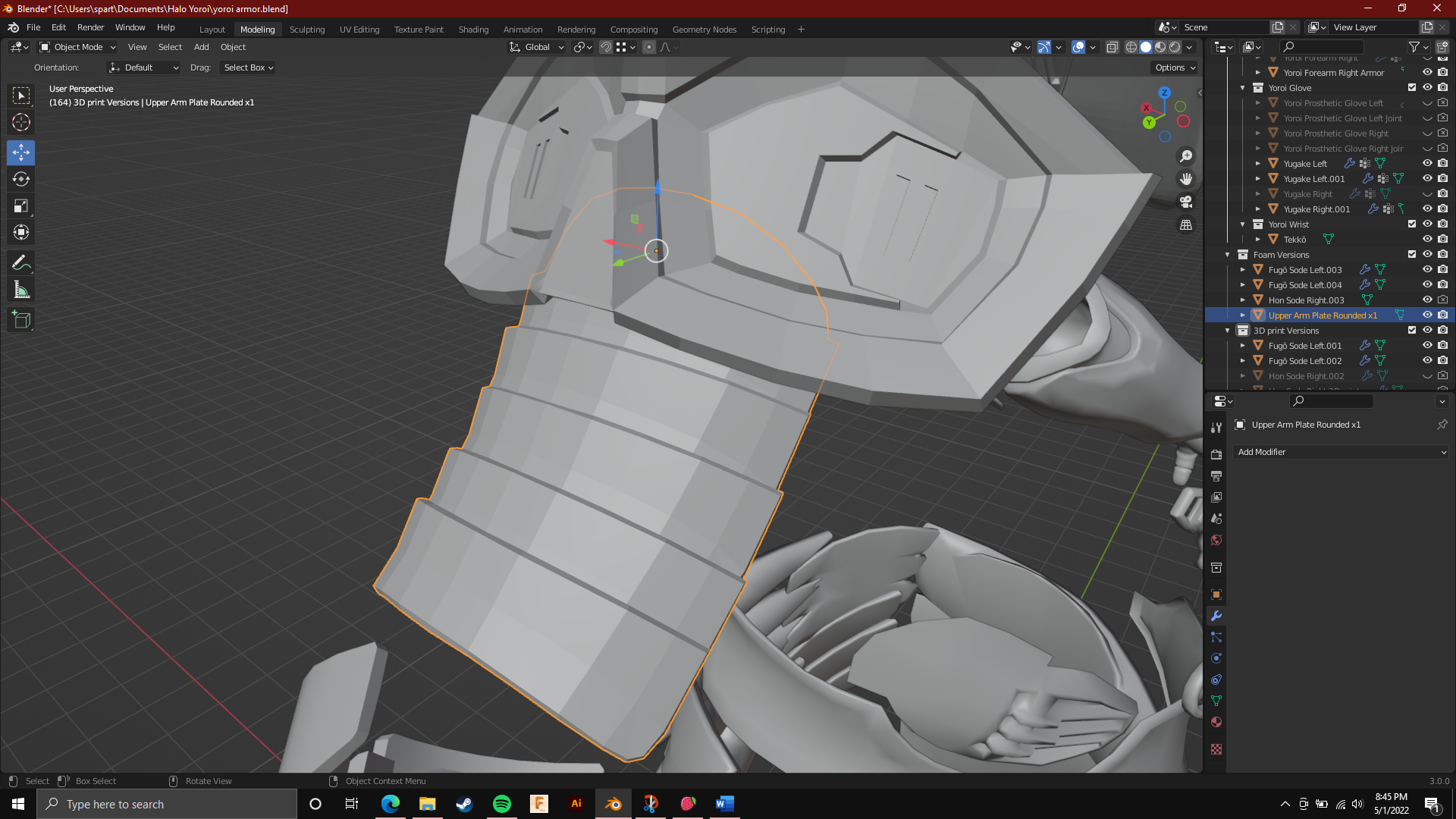This screenshot has height=819, width=1456.
Task: Click the camera view gizmo icon
Action: pos(1186,202)
